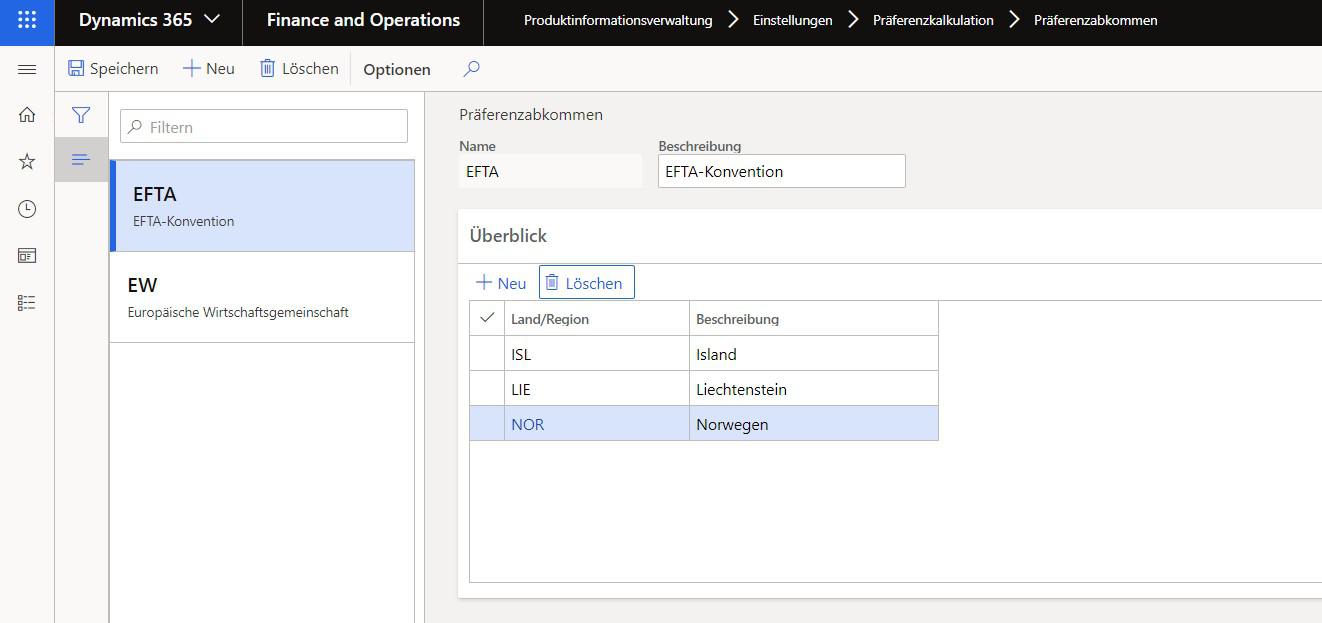The height and width of the screenshot is (623, 1322).
Task: Toggle the list view pane icon
Action: coord(81,160)
